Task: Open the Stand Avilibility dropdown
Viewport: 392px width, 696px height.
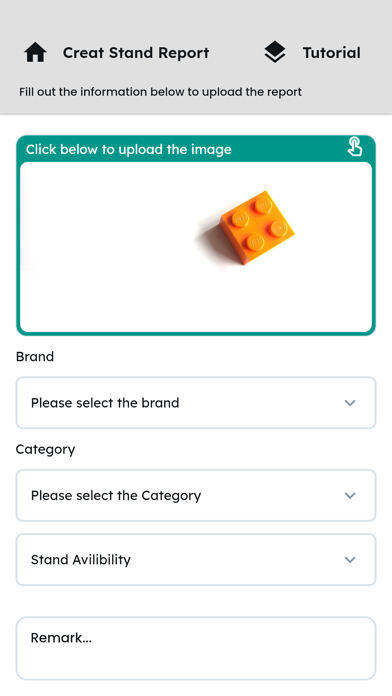Action: [x=196, y=559]
